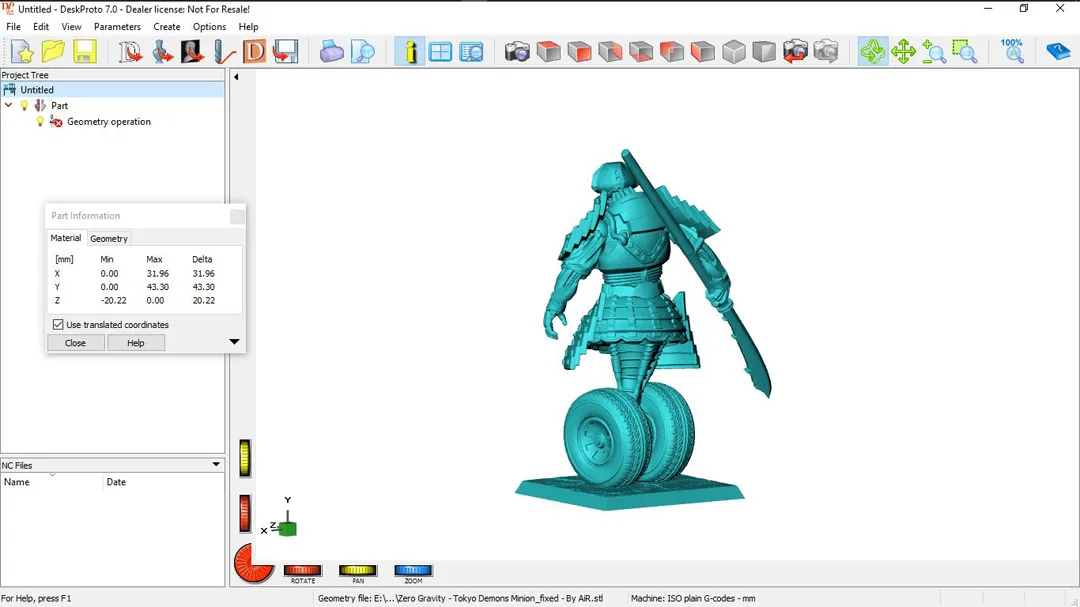The image size is (1080, 607).
Task: Select the dark gray cube view
Action: 764,52
